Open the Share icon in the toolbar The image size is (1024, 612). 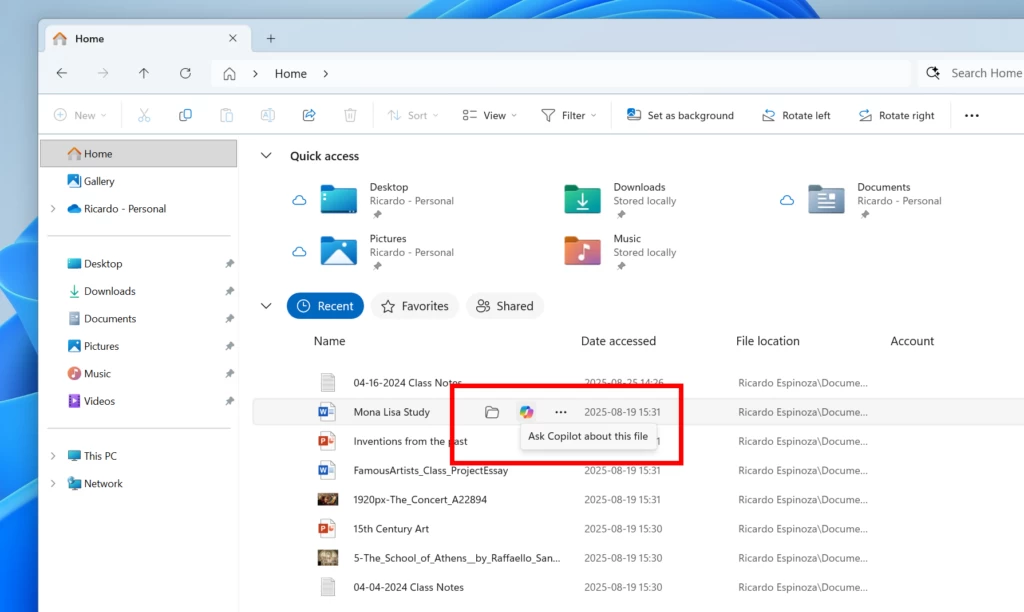[x=308, y=115]
